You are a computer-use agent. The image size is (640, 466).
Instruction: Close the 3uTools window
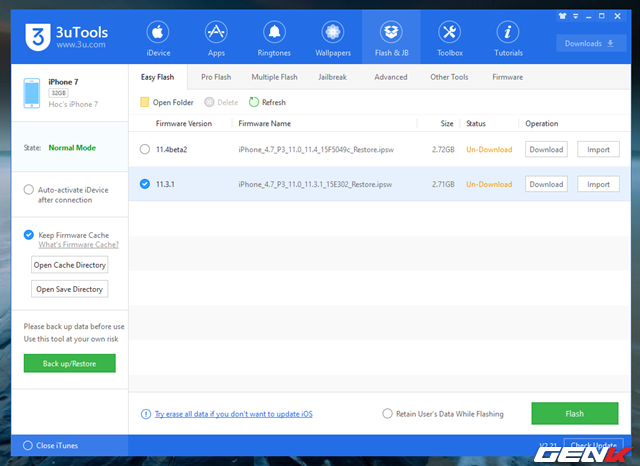(618, 16)
